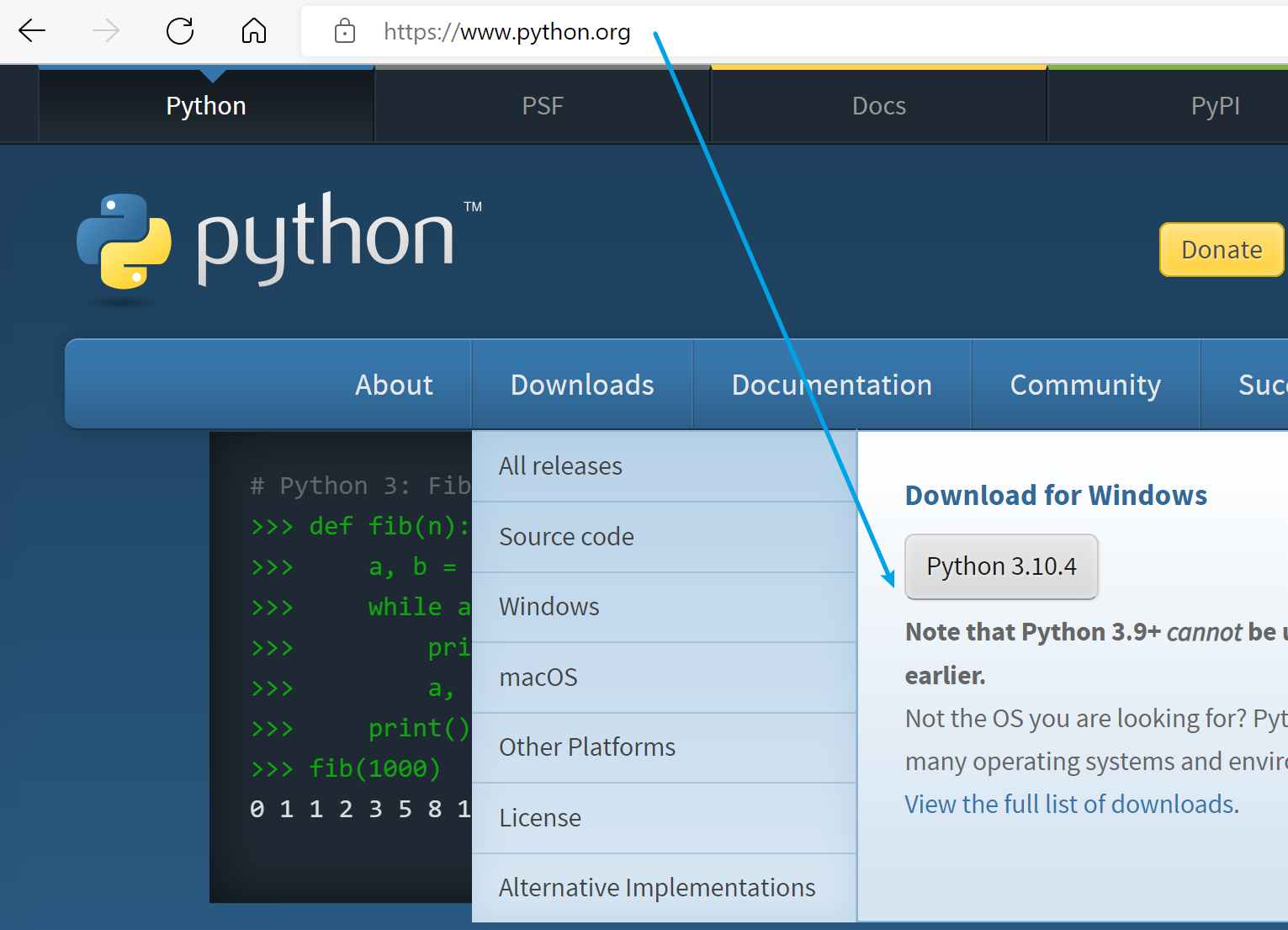Open Alternative Implementations menu entry
The height and width of the screenshot is (930, 1288).
664,888
